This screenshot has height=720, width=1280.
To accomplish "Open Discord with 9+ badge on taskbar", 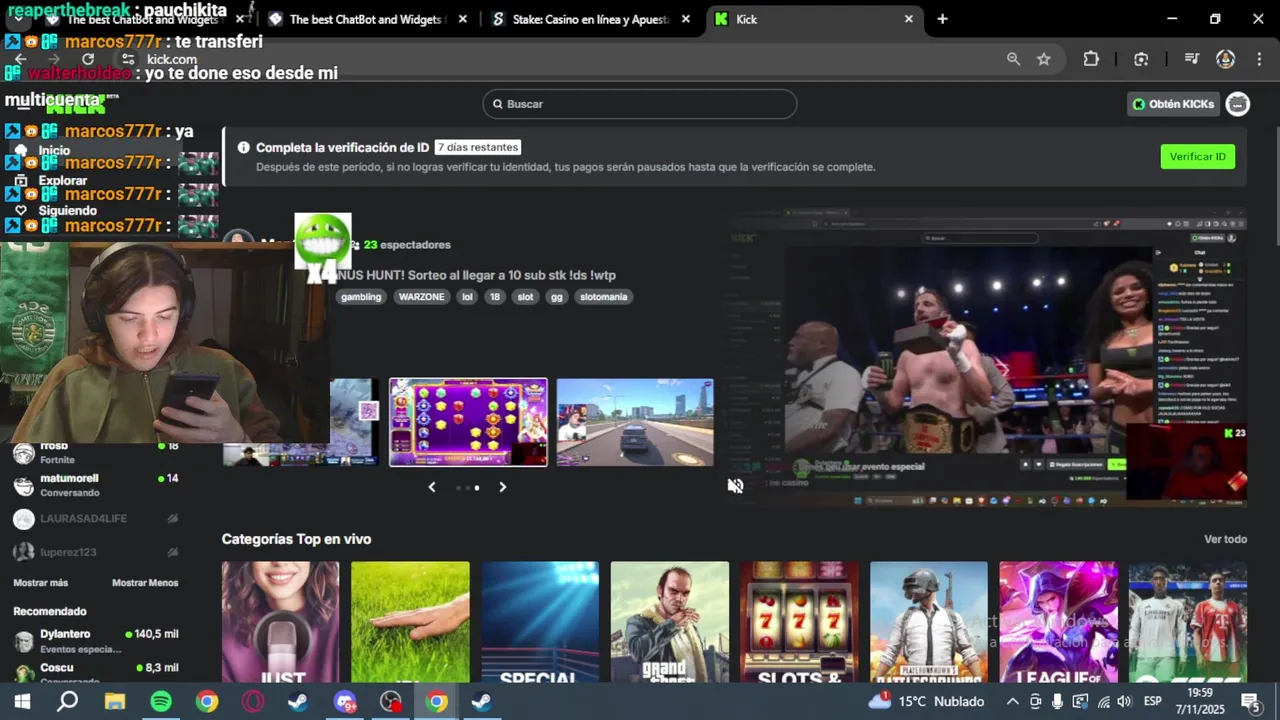I will [344, 702].
